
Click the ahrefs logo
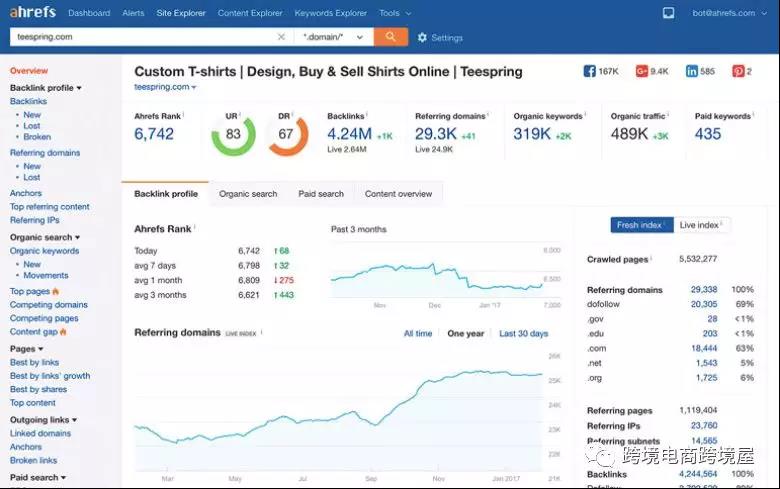(x=33, y=12)
